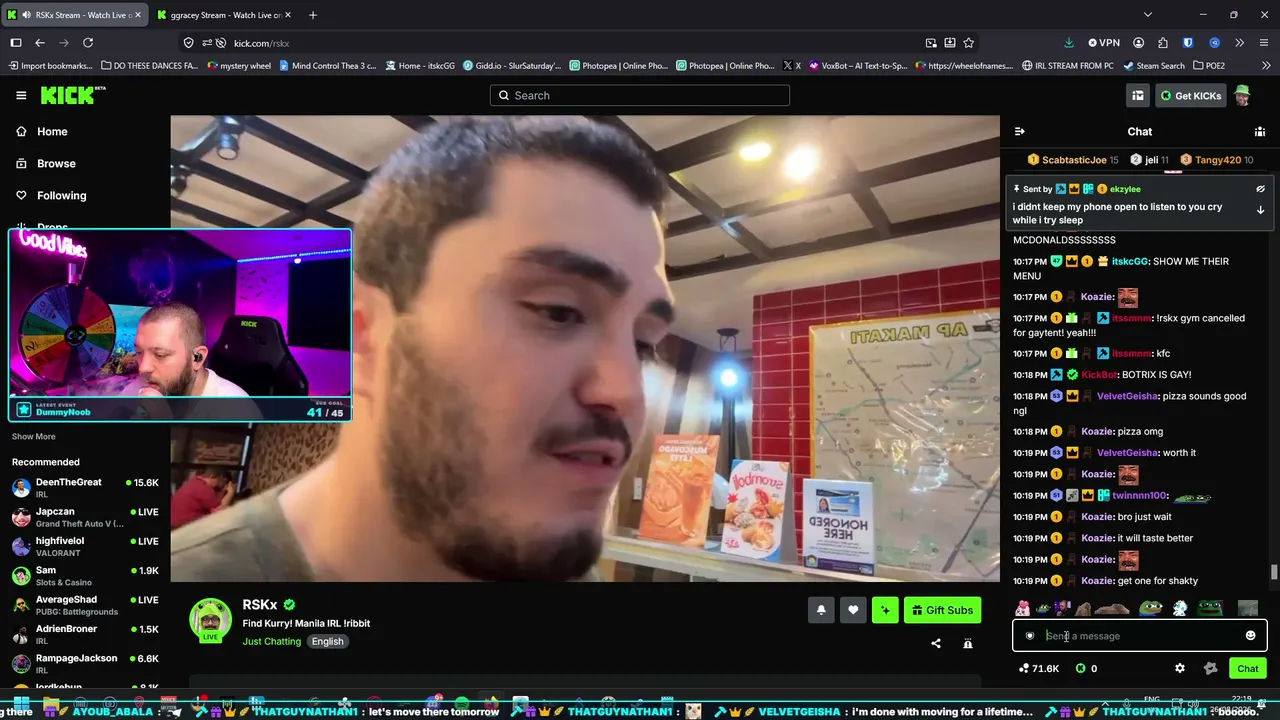Unfollow RSKx using the heart button

tap(853, 610)
